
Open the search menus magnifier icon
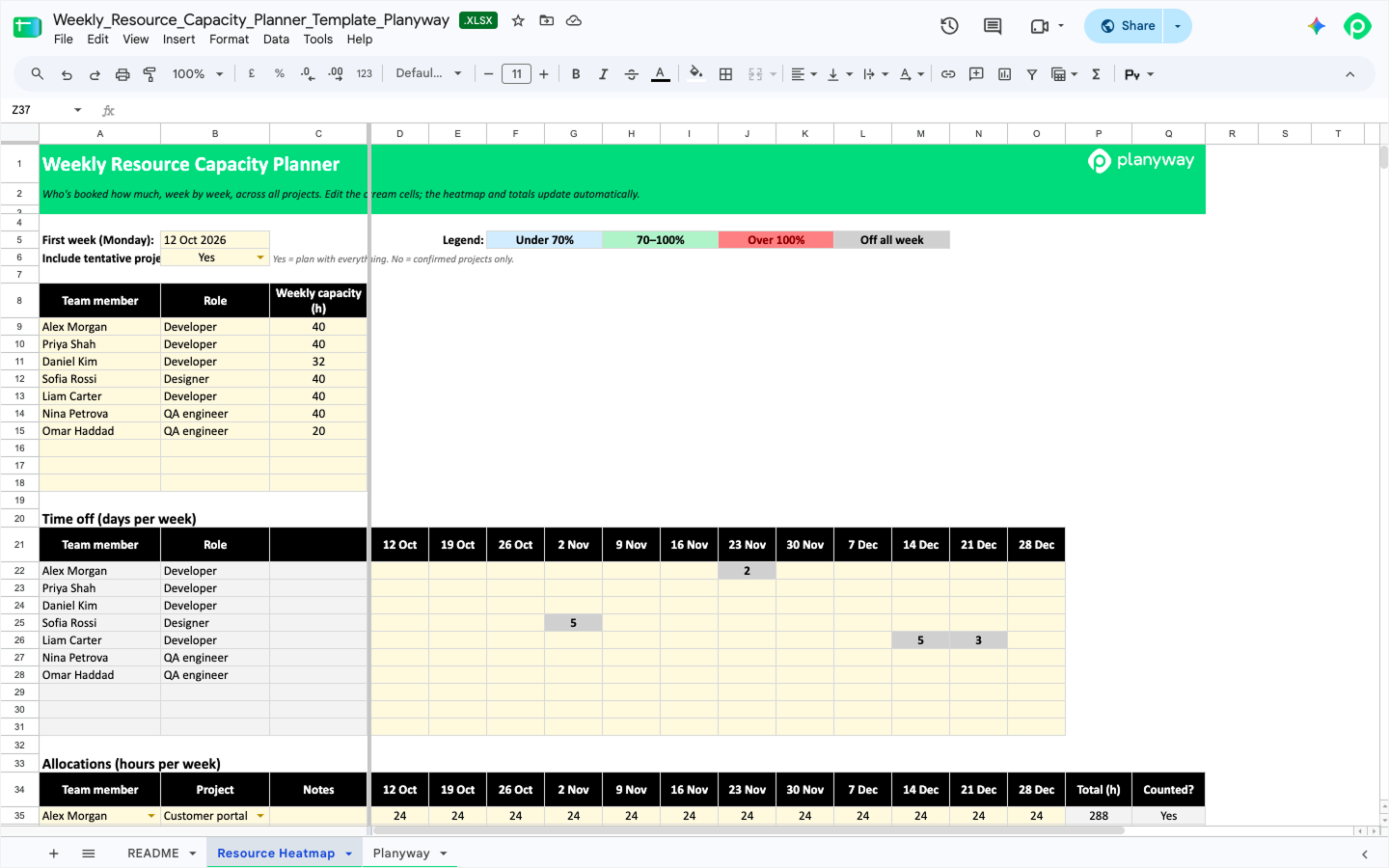(38, 74)
